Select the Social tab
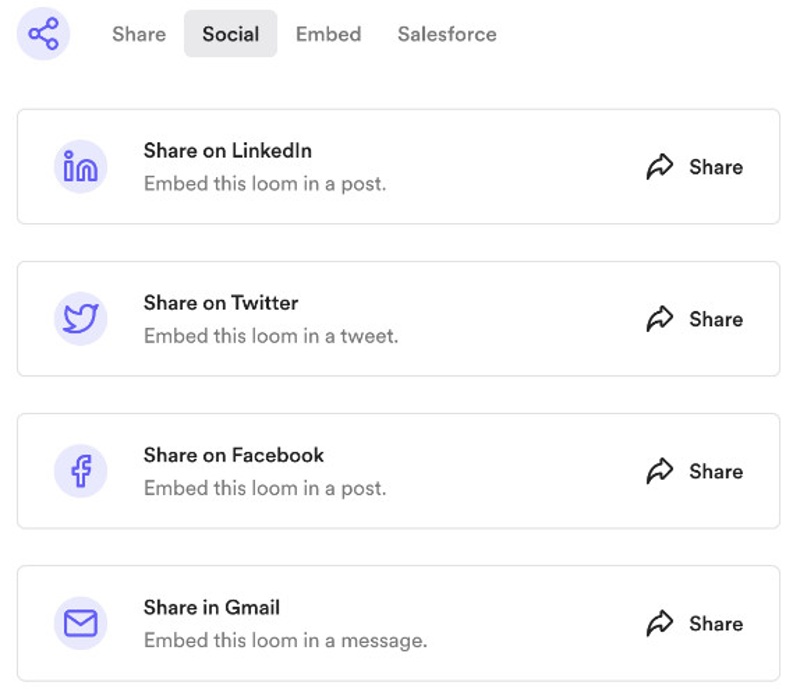The image size is (800, 689). 231,34
